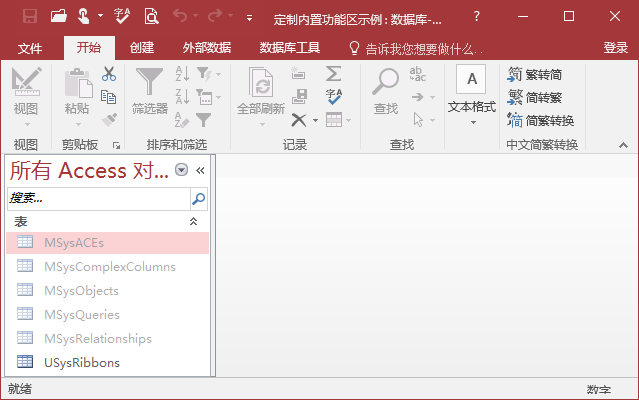Viewport: 639px width, 400px height.
Task: Click the Remove Sort icon
Action: coord(182,120)
